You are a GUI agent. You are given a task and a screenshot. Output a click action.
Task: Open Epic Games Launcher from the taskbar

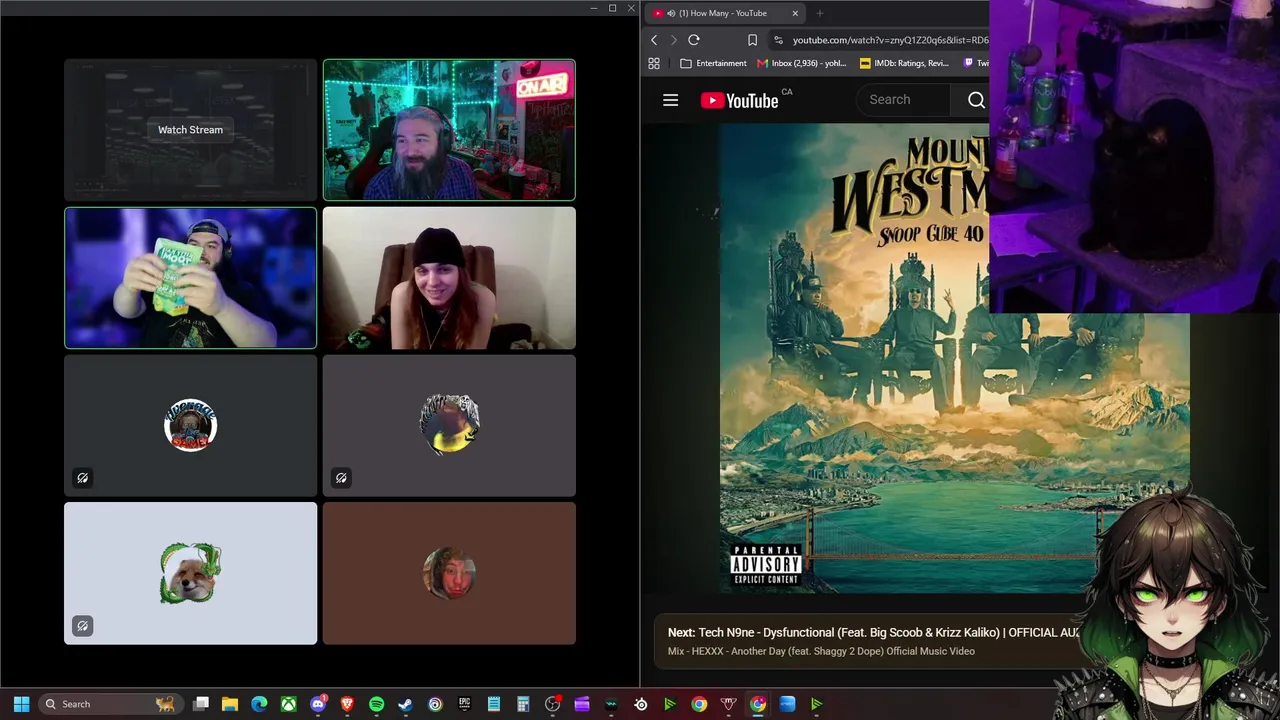(464, 704)
